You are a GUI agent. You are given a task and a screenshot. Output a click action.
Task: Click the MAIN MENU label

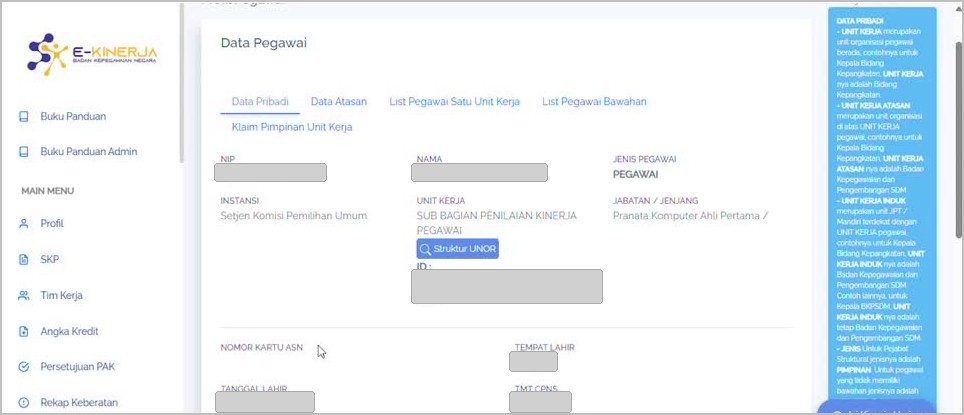tap(47, 191)
